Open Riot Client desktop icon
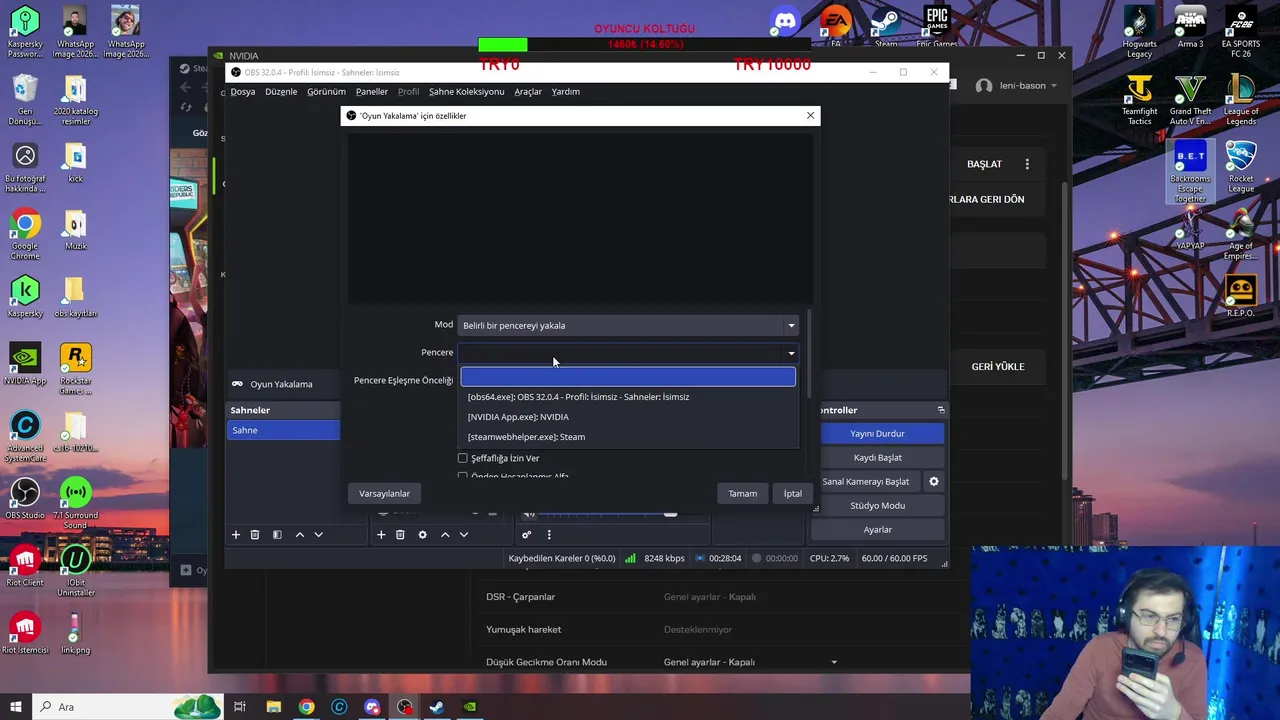The height and width of the screenshot is (720, 1280). (25, 565)
